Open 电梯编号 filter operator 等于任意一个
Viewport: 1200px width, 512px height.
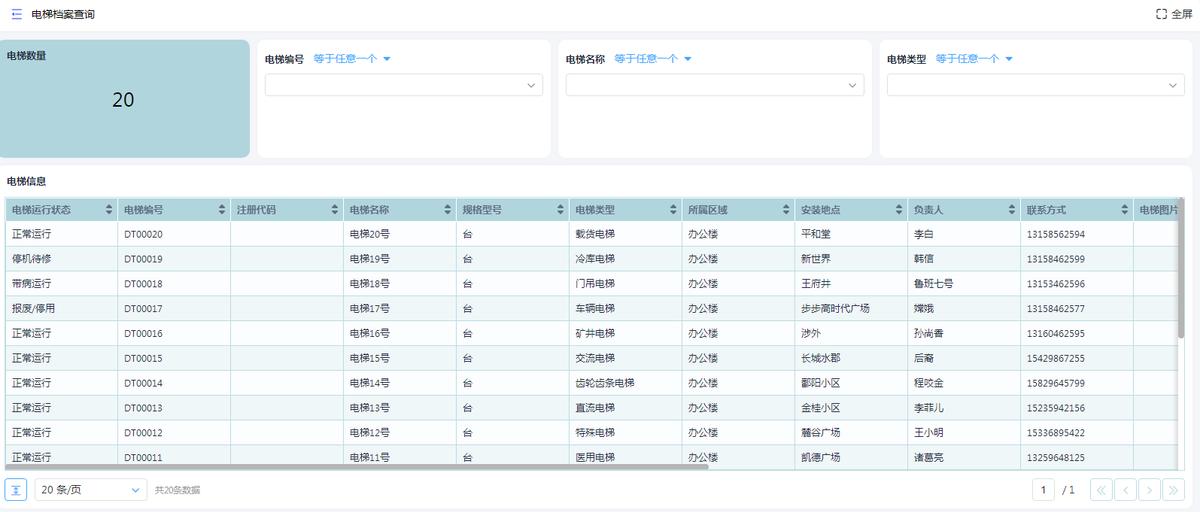352,59
